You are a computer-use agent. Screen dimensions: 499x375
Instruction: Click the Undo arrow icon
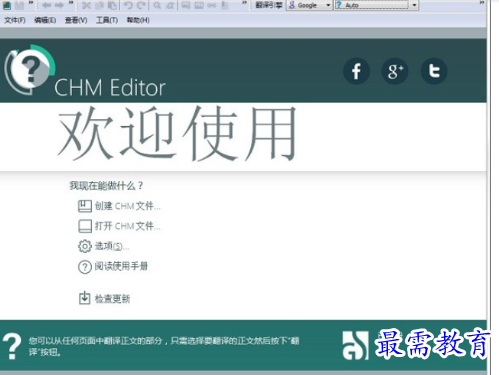point(128,5)
